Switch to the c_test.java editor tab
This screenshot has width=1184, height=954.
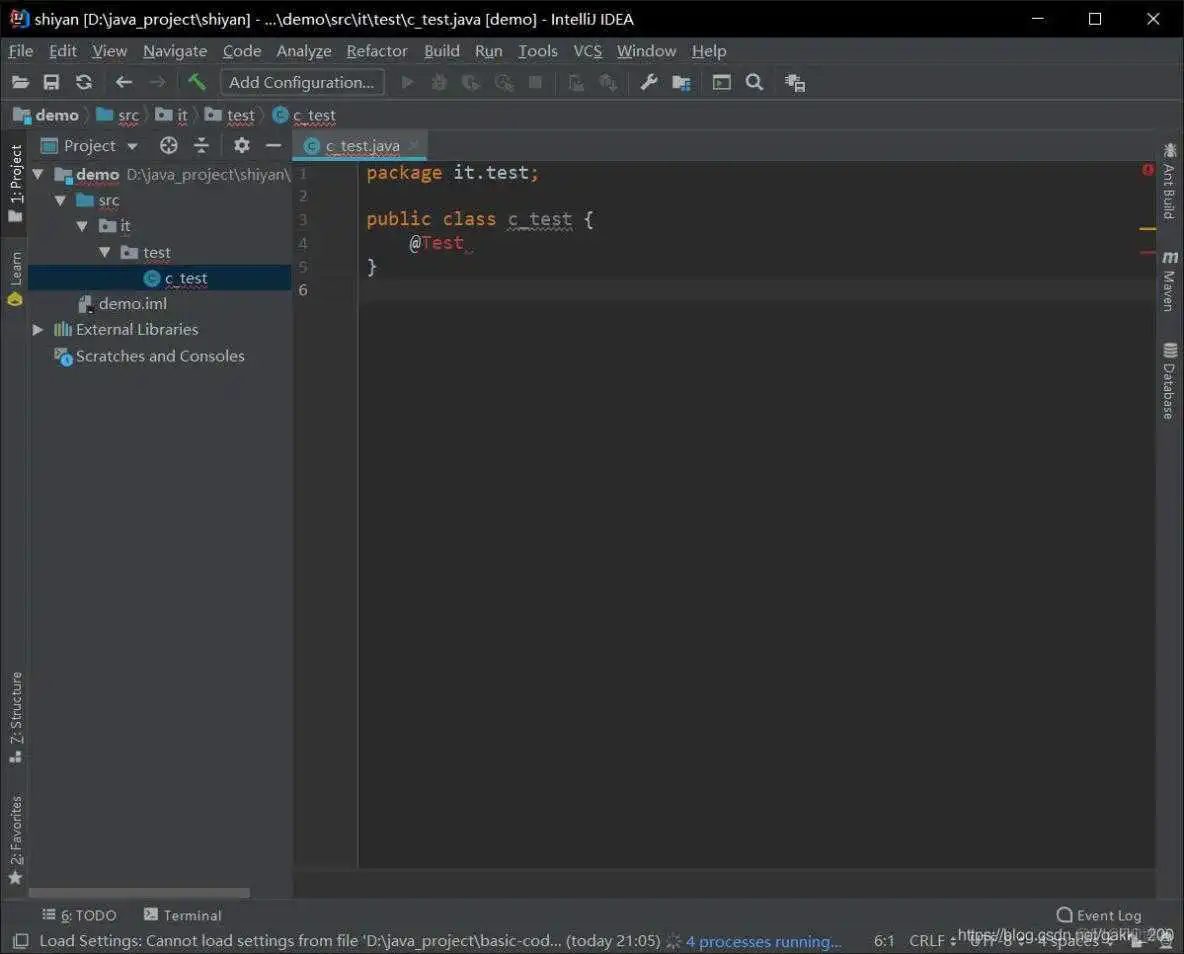point(362,145)
